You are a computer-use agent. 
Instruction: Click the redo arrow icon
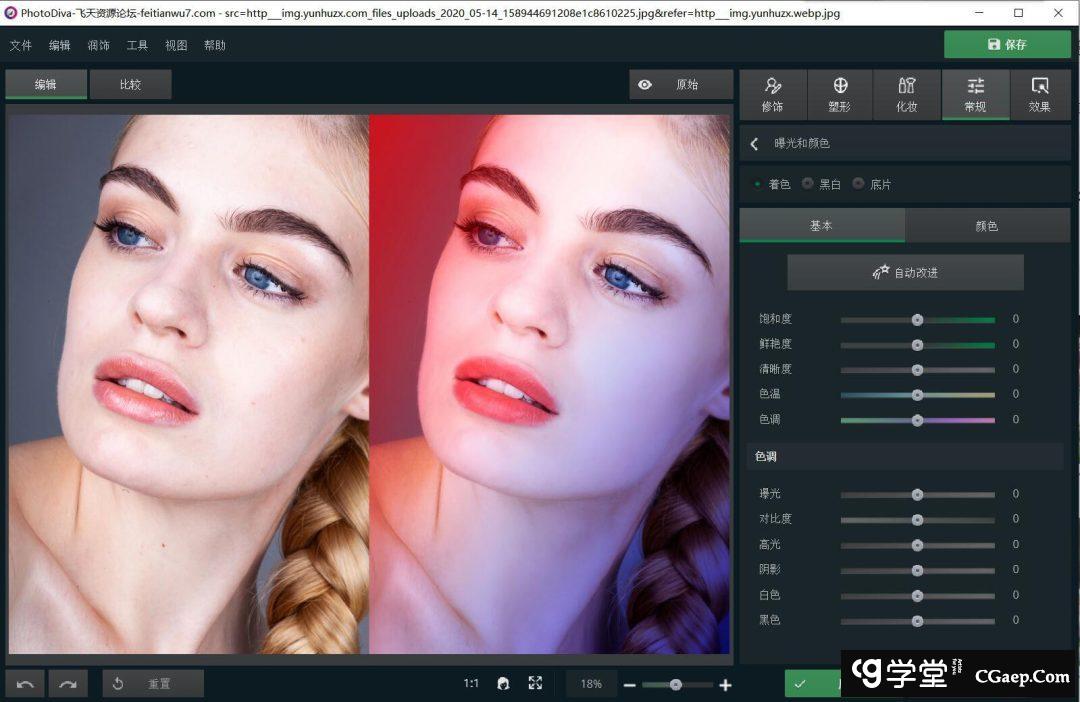[x=68, y=684]
